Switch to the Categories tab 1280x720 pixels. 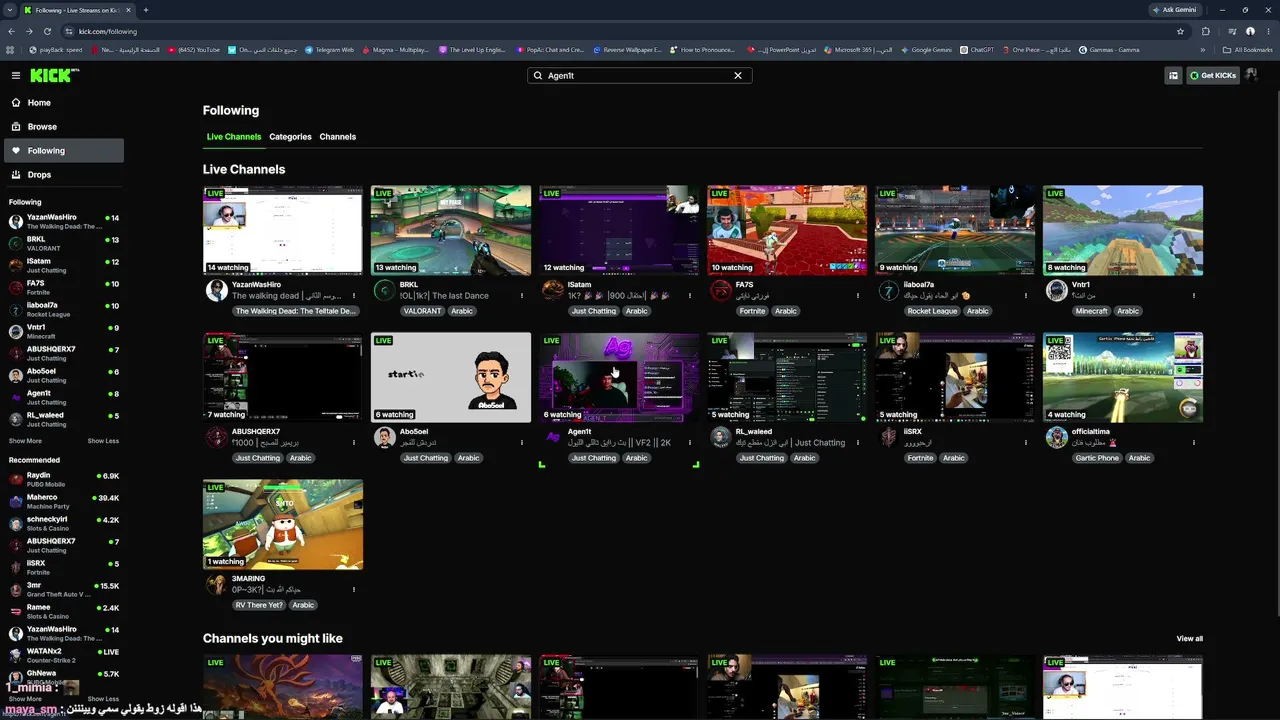[x=290, y=137]
